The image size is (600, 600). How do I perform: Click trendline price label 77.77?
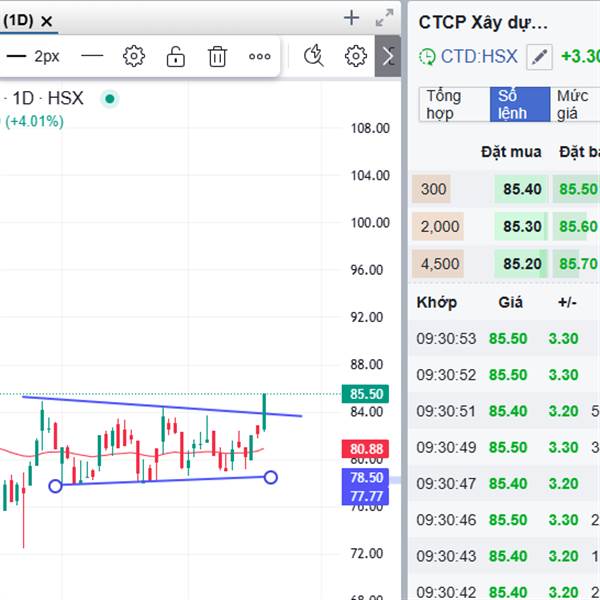(x=365, y=496)
